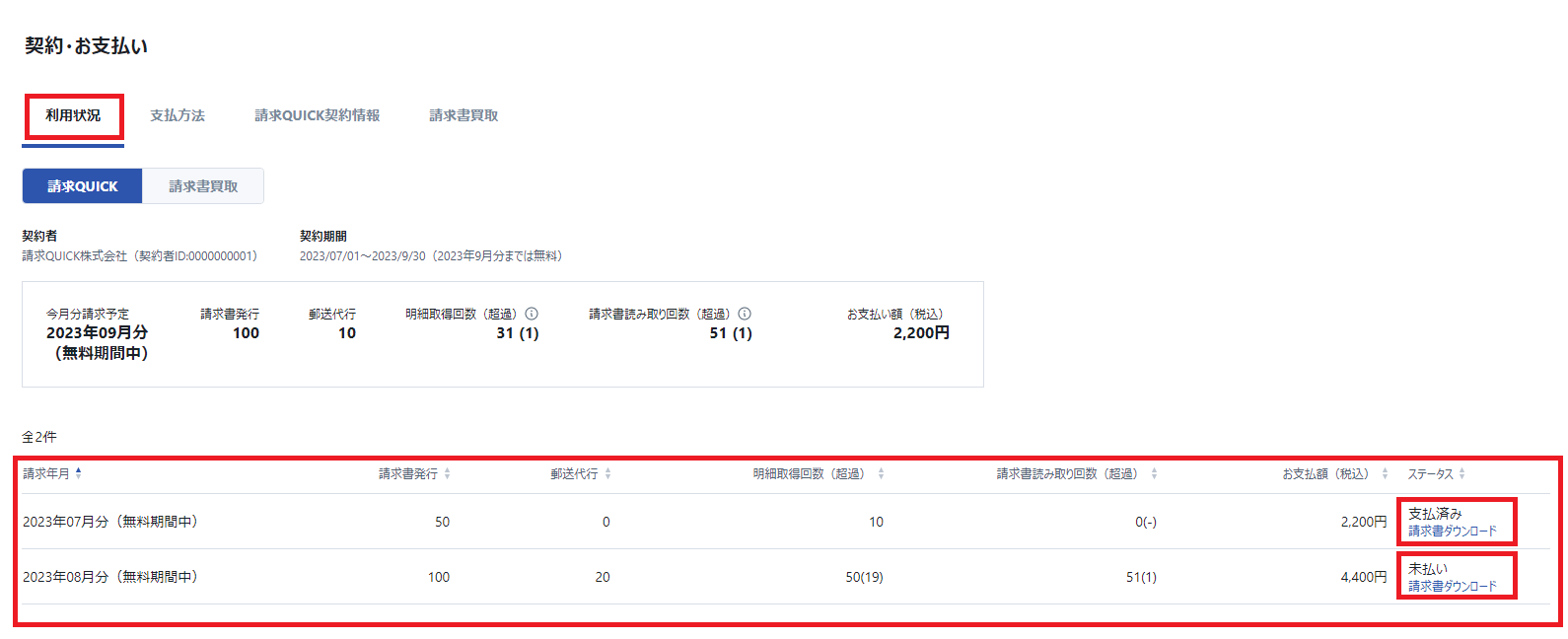Image resolution: width=1568 pixels, height=639 pixels.
Task: Click the ステータス column header text
Action: tap(1430, 474)
